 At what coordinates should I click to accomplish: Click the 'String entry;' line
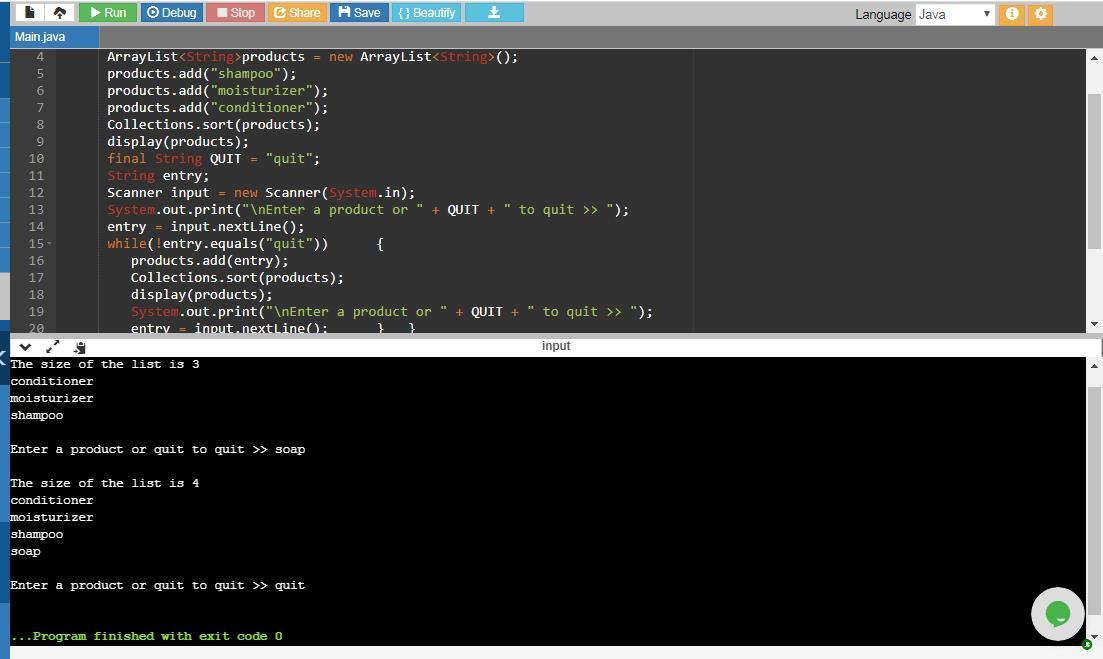[158, 176]
